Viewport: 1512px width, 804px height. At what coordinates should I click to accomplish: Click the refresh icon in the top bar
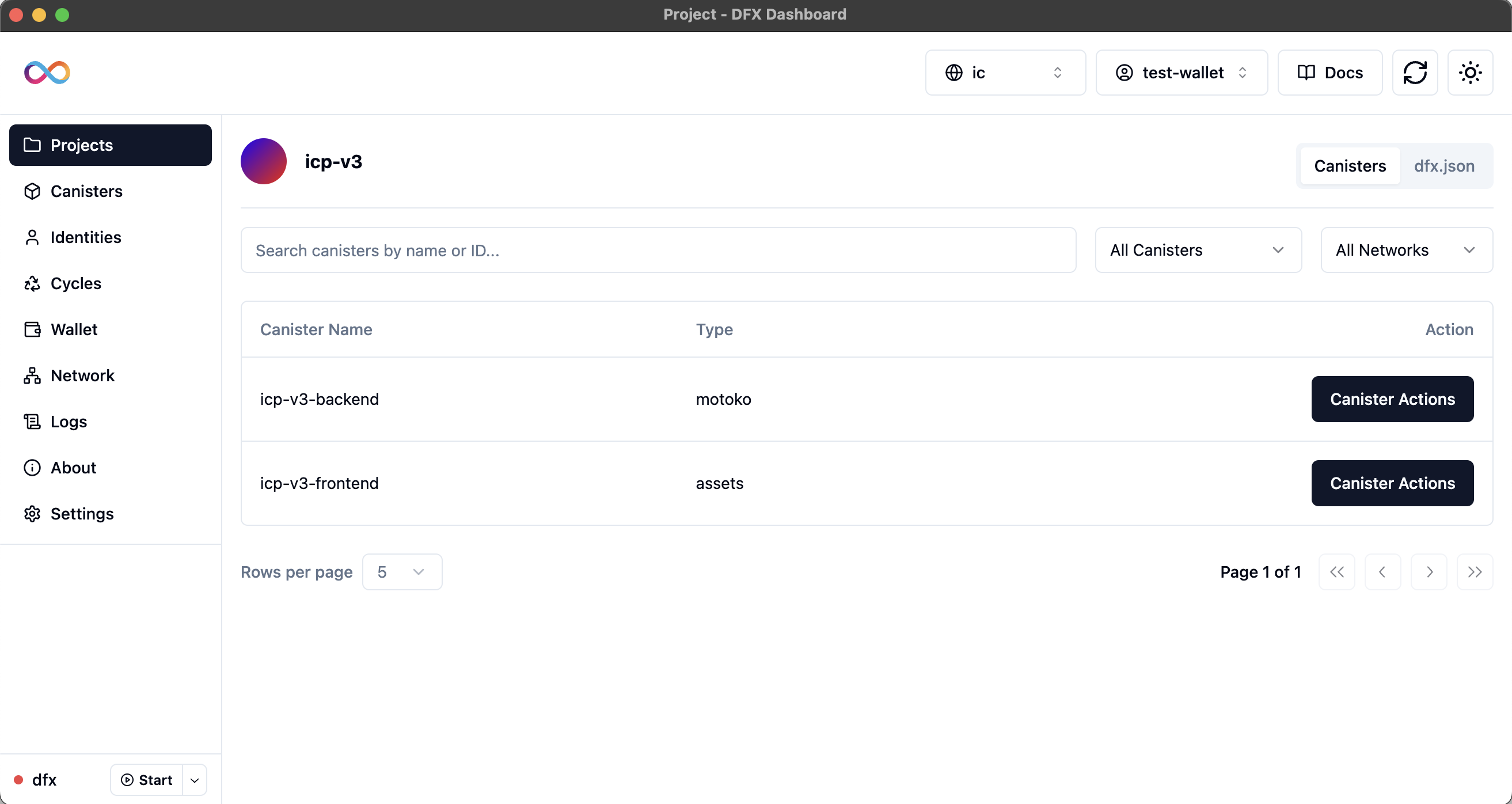point(1415,72)
